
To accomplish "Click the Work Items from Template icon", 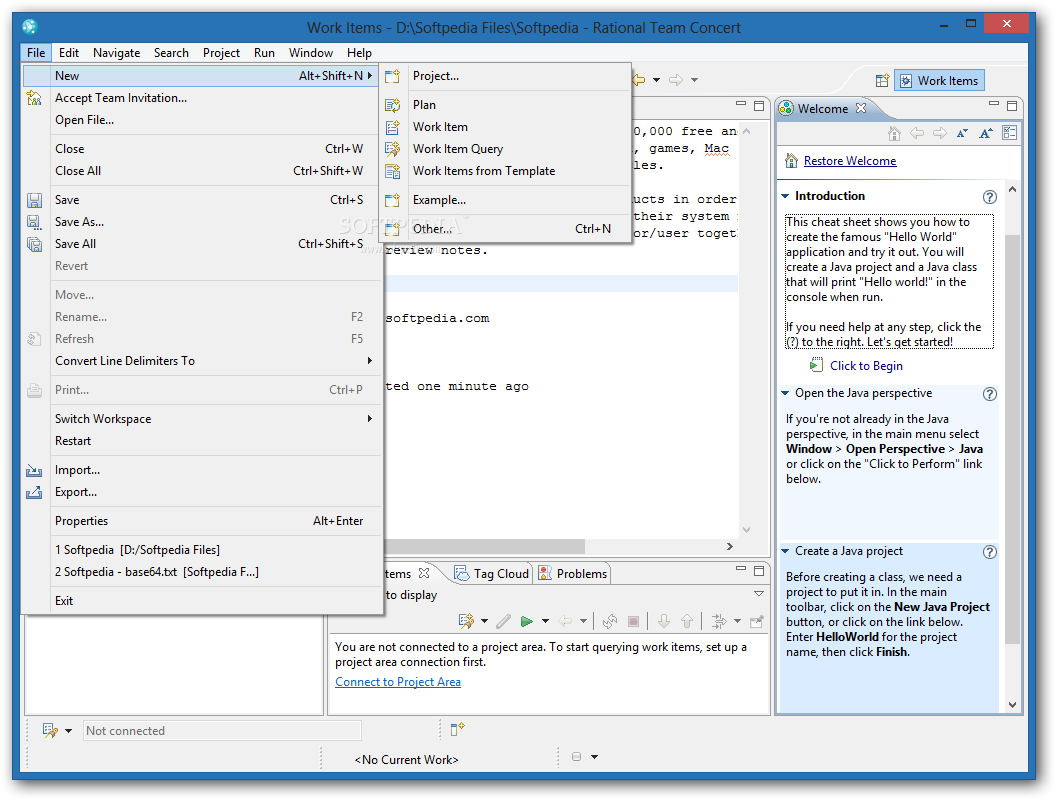I will pyautogui.click(x=393, y=171).
